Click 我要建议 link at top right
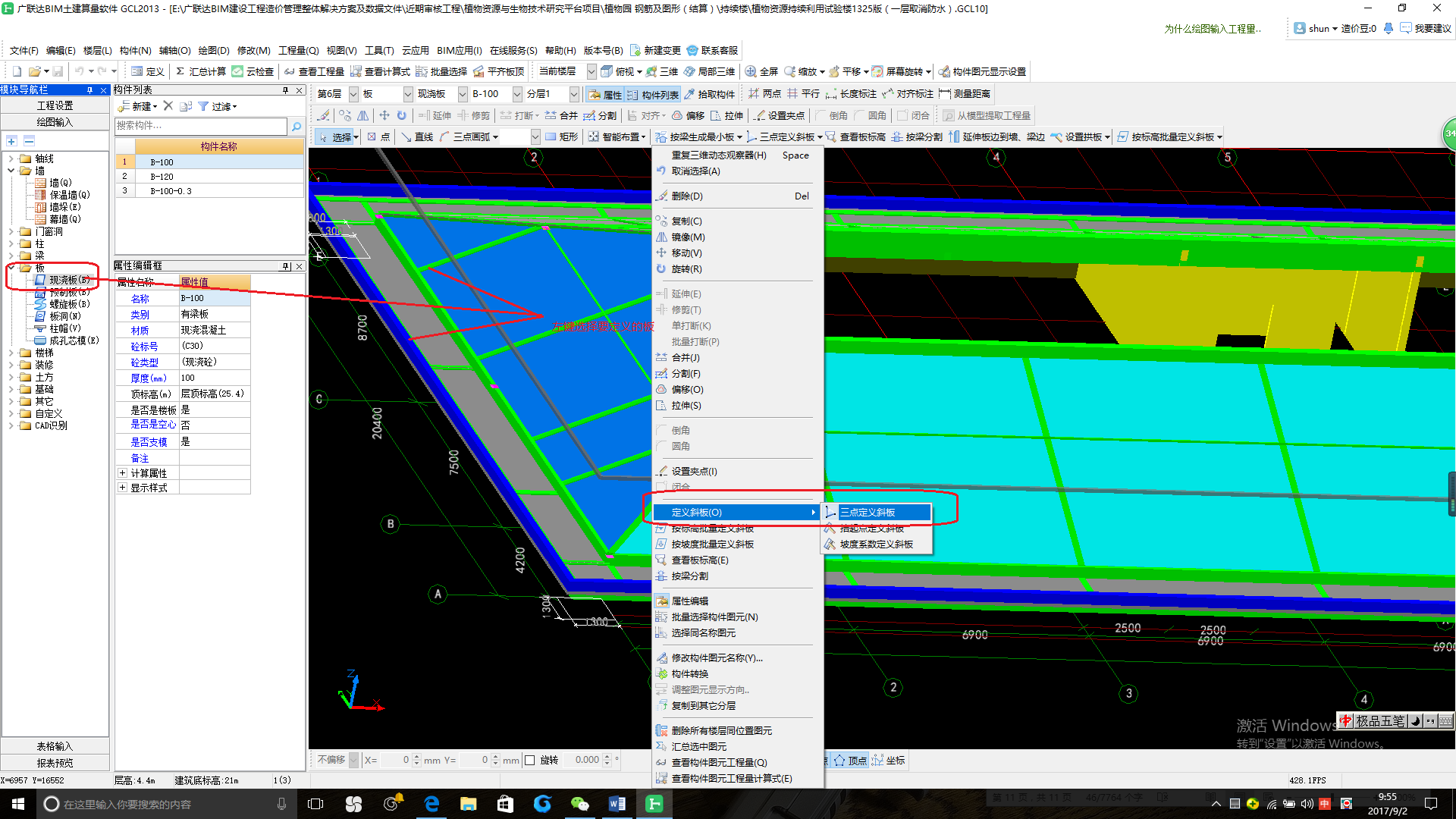The width and height of the screenshot is (1456, 819). coord(1426,29)
